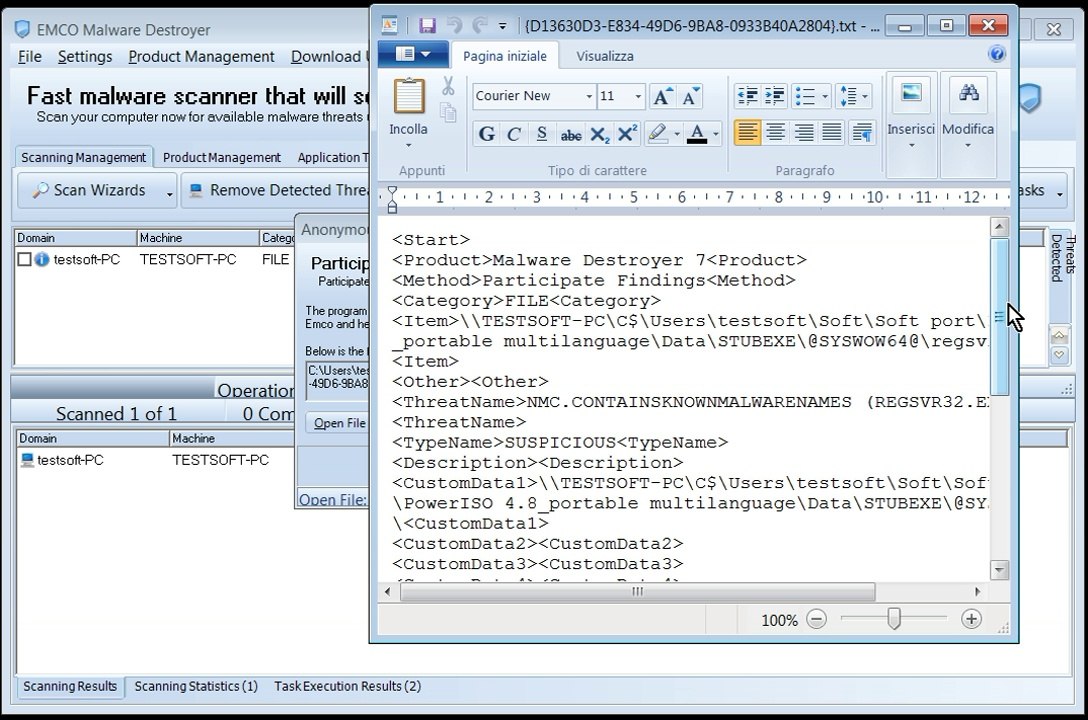Click the first-line indent marker on the ruler
Screen dimensions: 1088x720
pos(392,191)
